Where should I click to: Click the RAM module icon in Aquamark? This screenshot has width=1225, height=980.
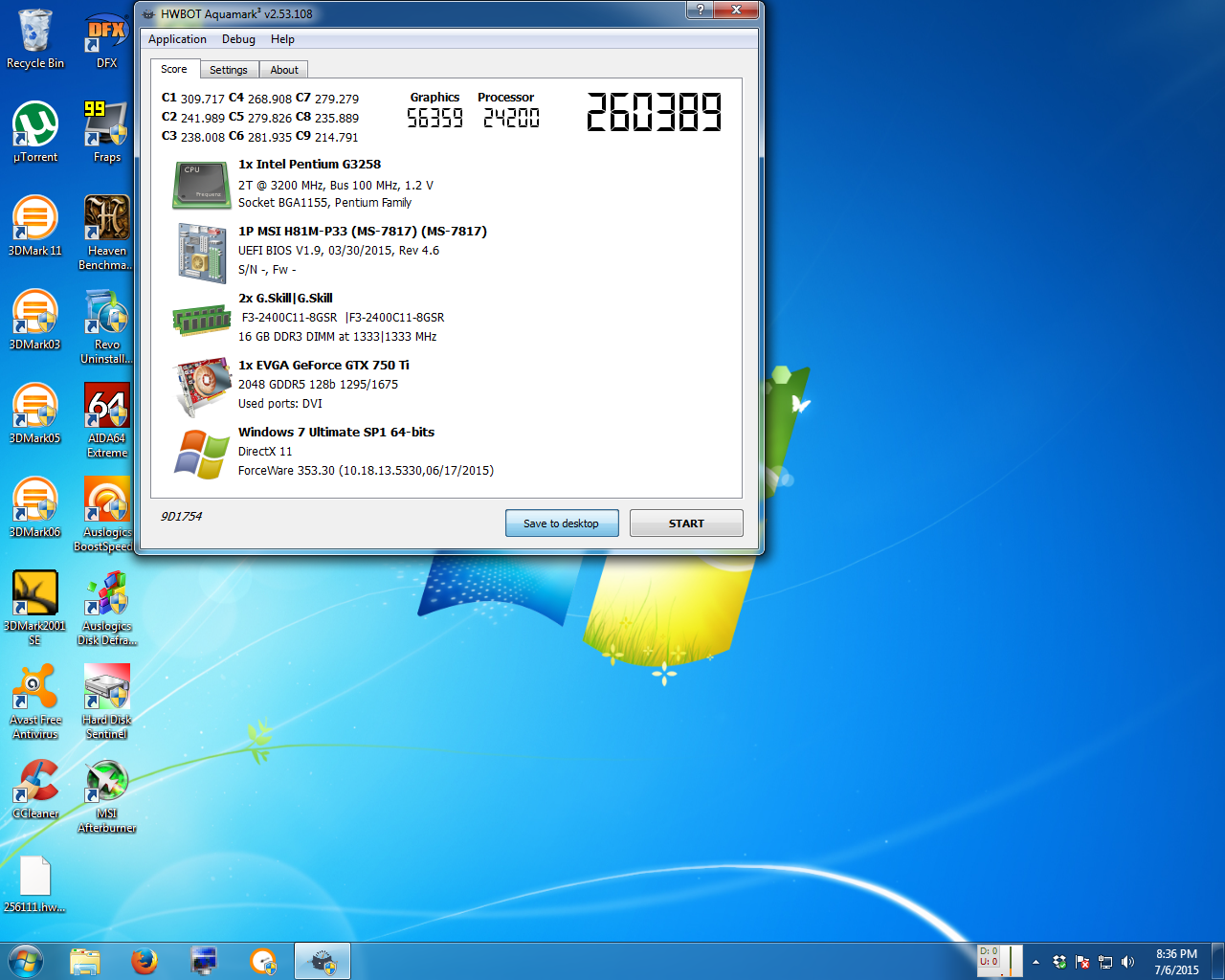(x=201, y=321)
